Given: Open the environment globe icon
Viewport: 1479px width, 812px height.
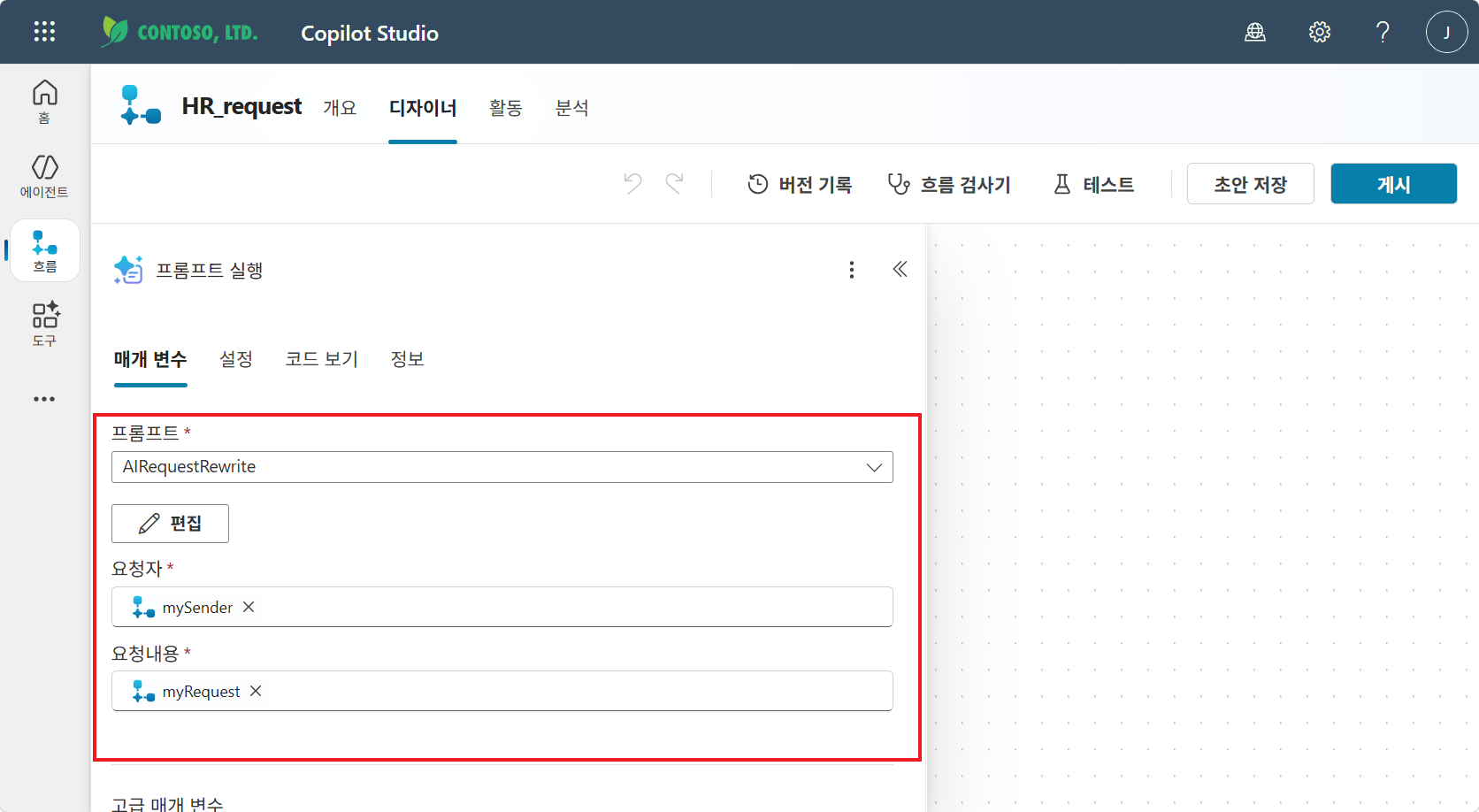Looking at the screenshot, I should (x=1255, y=33).
